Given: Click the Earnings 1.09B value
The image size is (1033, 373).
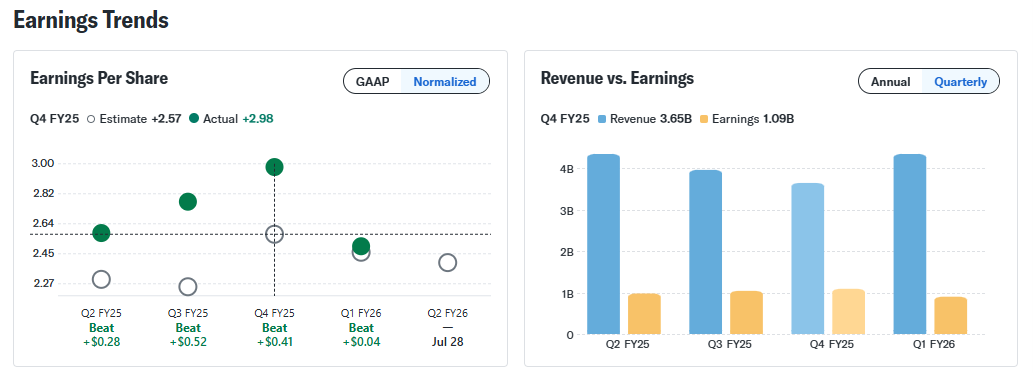Looking at the screenshot, I should (x=779, y=119).
